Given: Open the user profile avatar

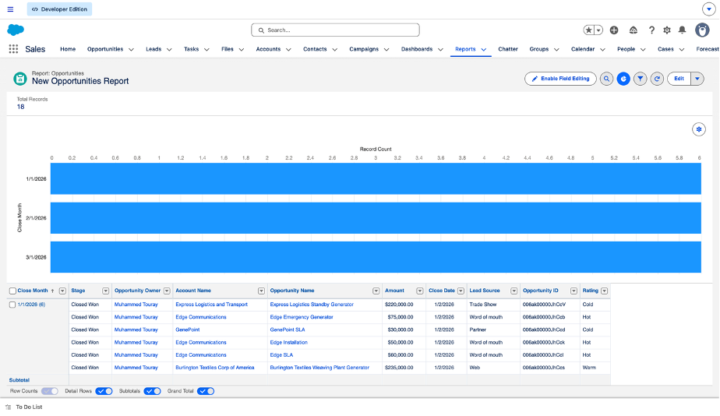Looking at the screenshot, I should [702, 30].
